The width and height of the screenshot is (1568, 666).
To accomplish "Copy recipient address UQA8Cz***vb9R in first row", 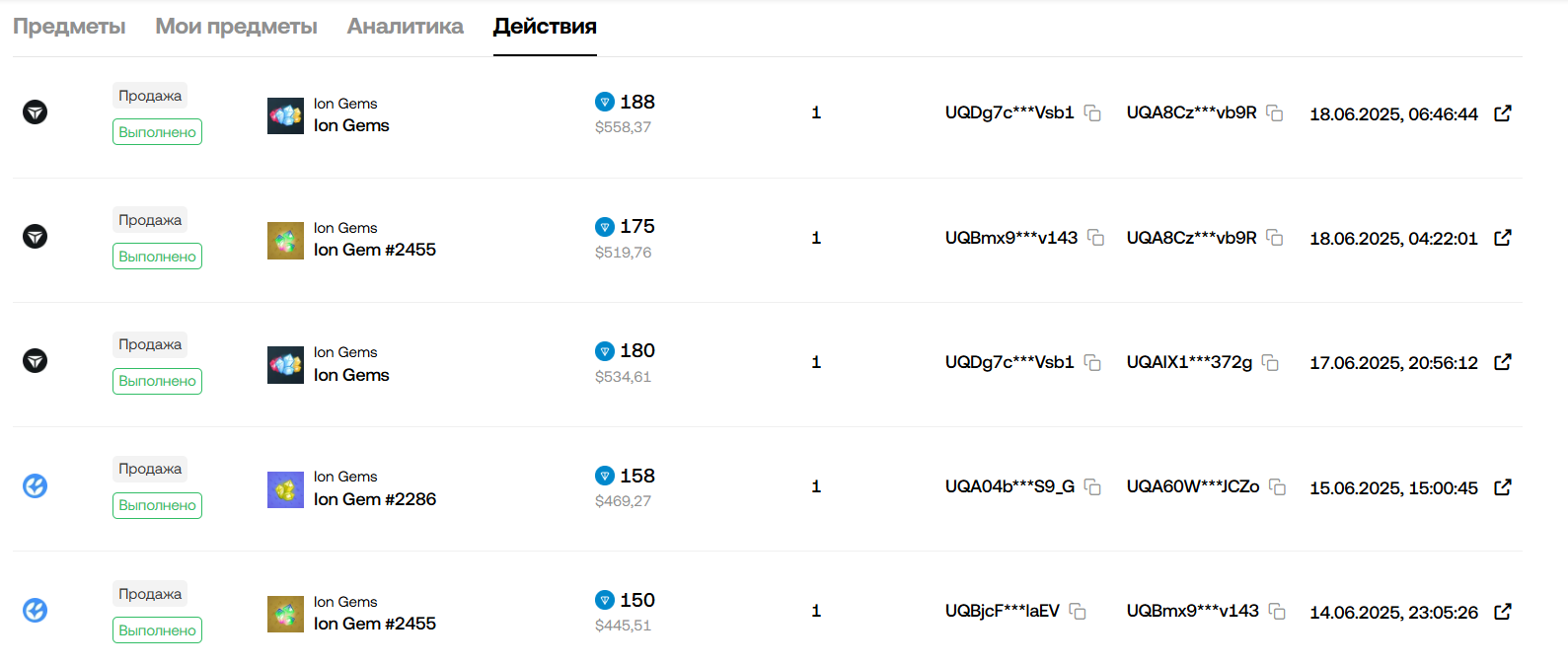I will (1275, 113).
